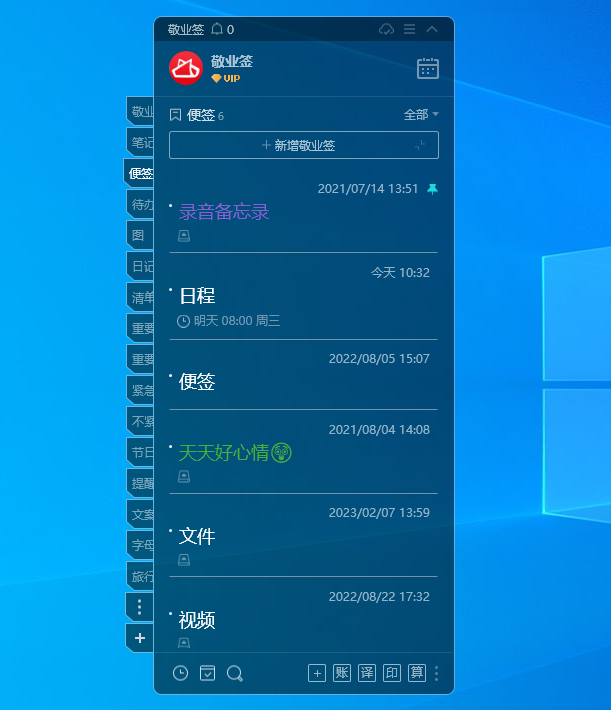Click the 新增敬业签 add note field

pyautogui.click(x=304, y=145)
